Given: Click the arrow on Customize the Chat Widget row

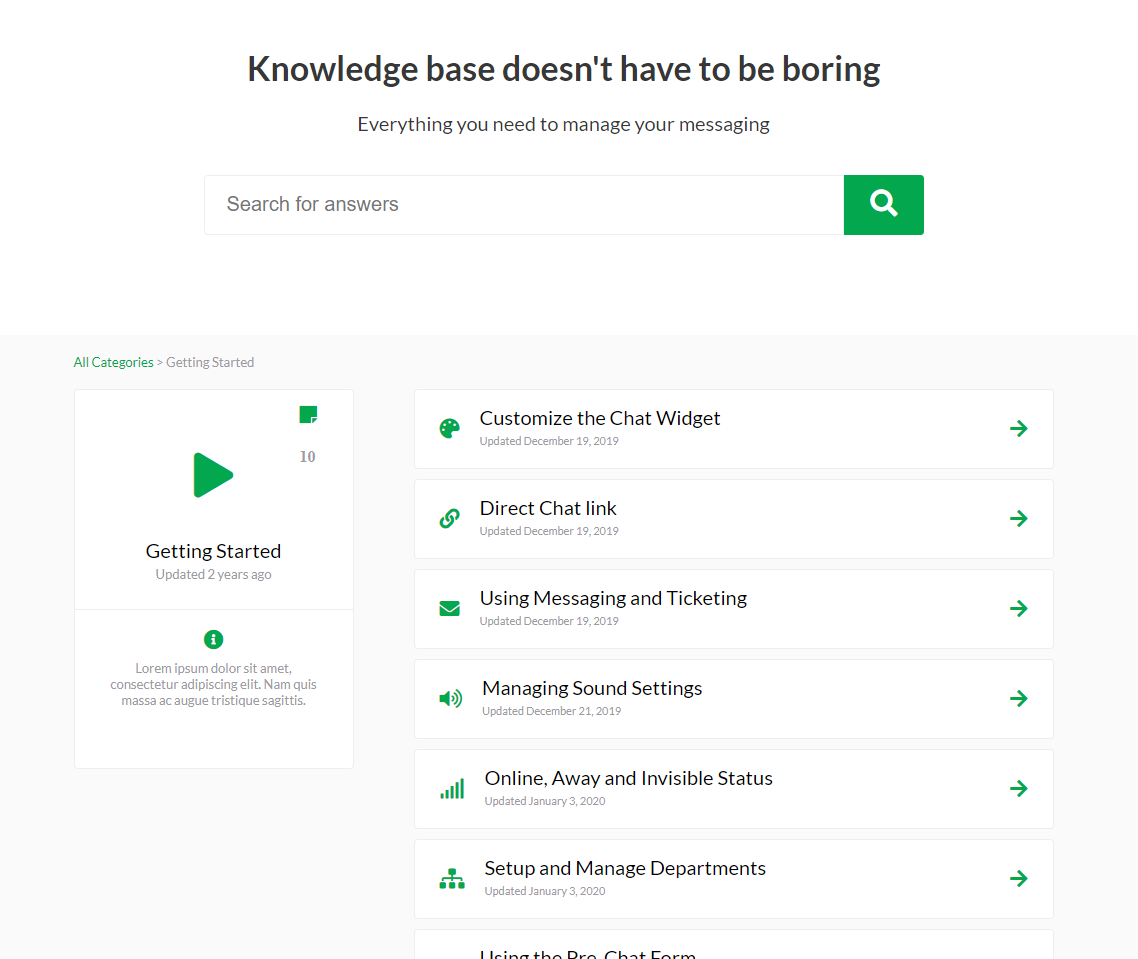Looking at the screenshot, I should pyautogui.click(x=1019, y=428).
